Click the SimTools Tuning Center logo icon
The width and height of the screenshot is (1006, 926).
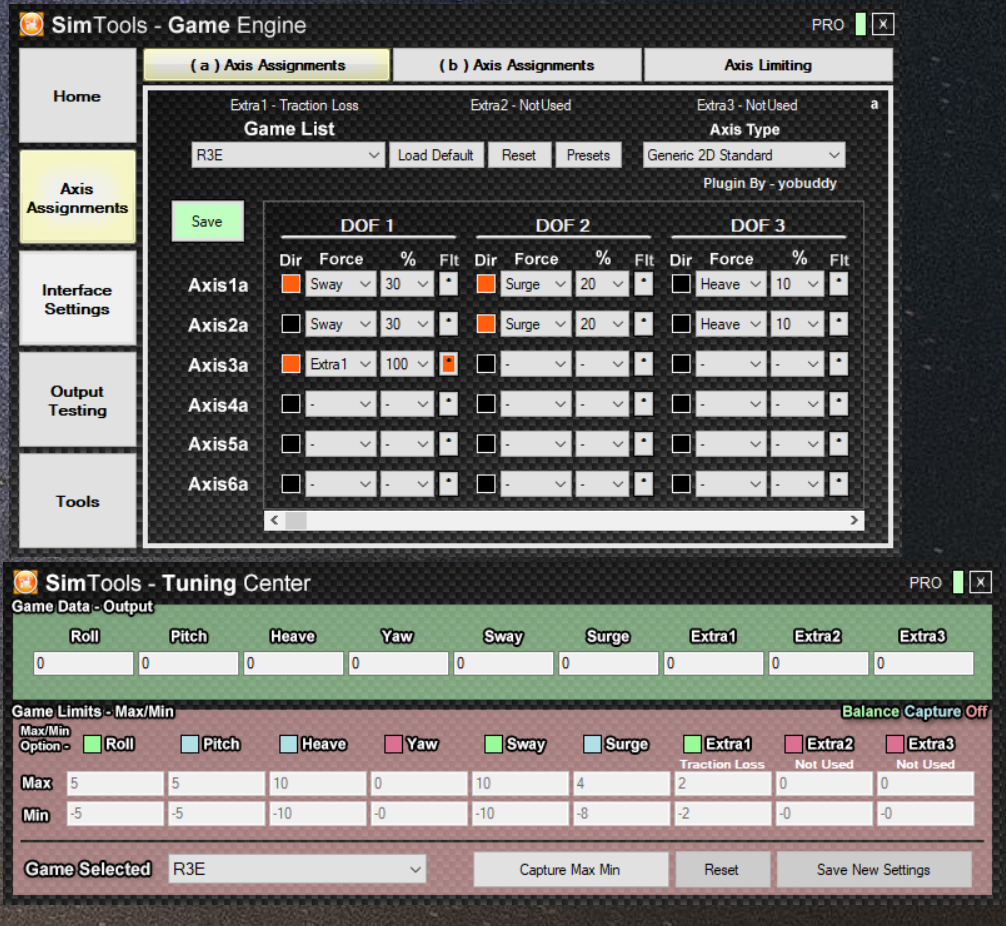click(26, 582)
